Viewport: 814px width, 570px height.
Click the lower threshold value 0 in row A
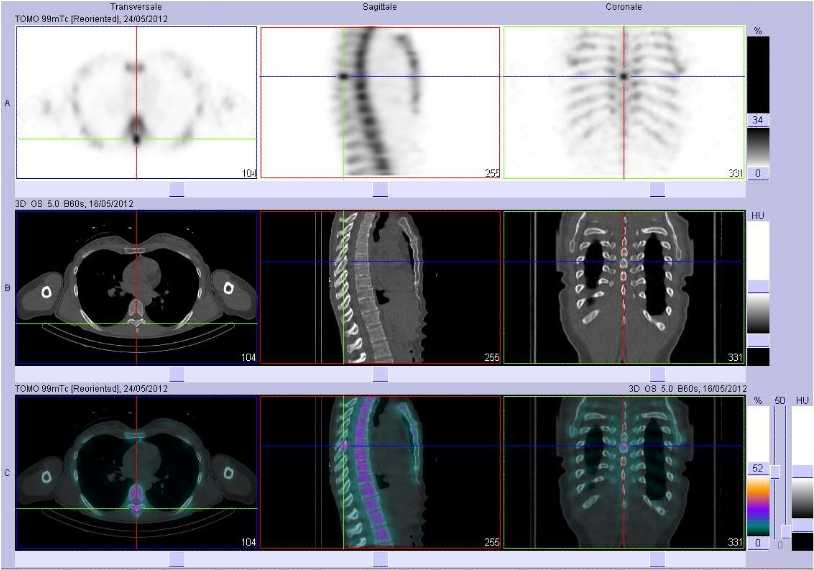pos(758,173)
